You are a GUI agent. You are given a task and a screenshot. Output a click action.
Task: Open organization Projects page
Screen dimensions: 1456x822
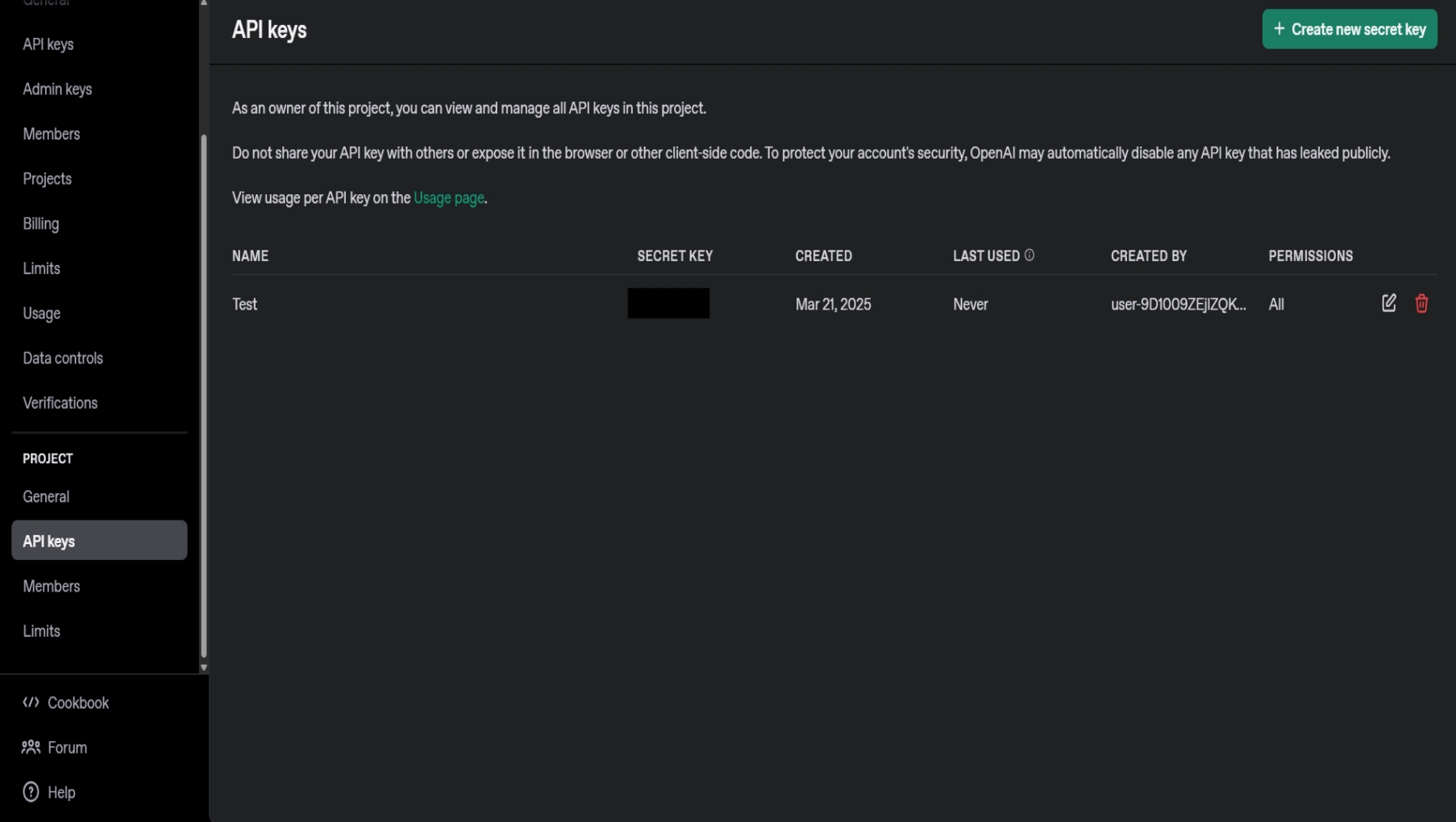coord(47,179)
